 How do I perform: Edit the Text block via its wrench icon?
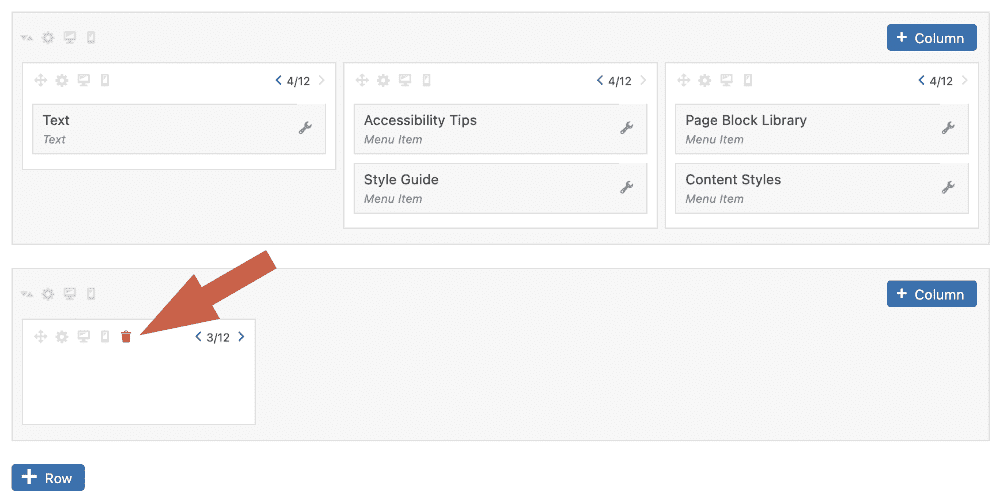click(306, 128)
